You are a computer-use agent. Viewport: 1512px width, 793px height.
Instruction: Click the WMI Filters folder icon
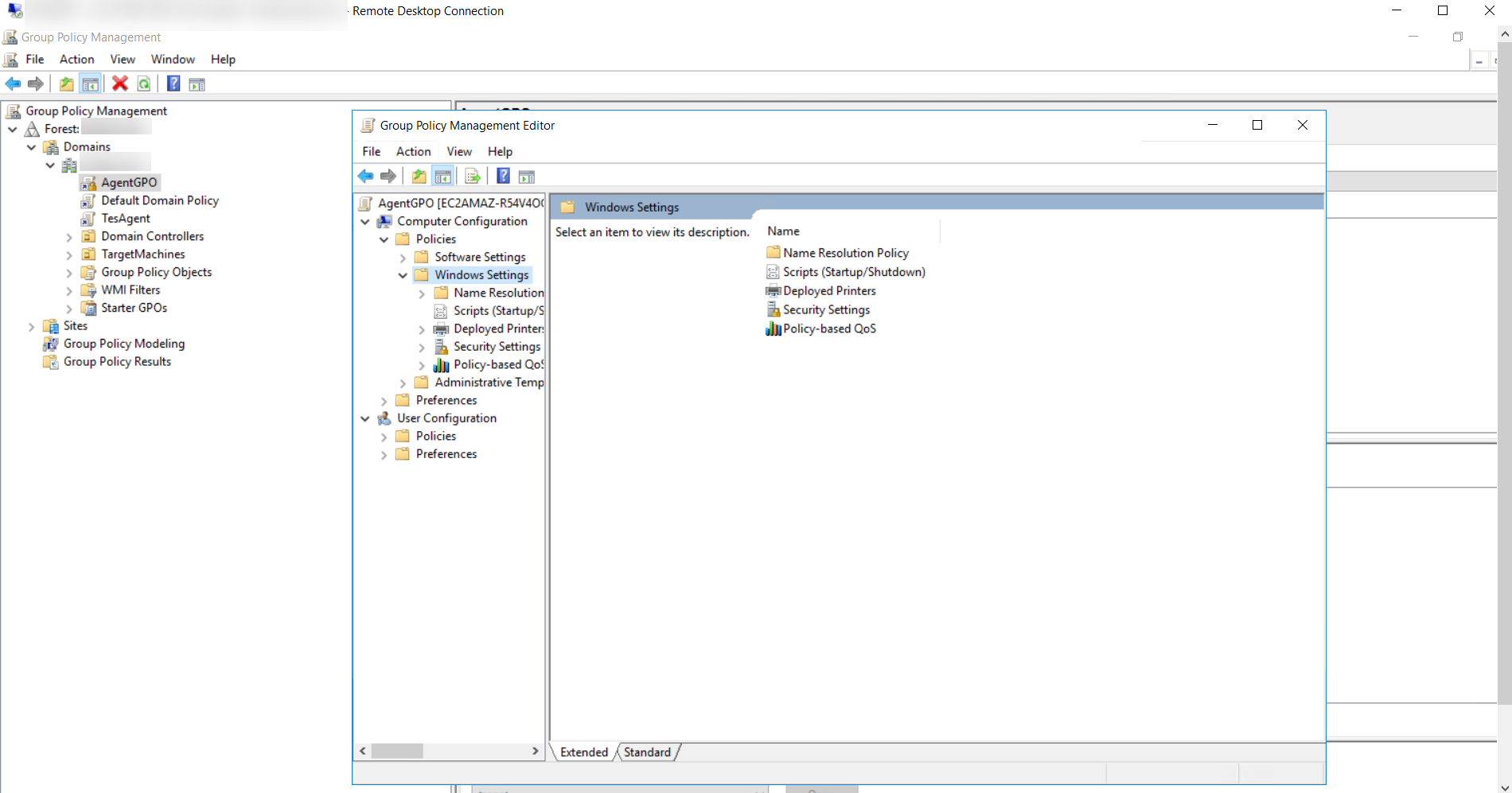88,290
